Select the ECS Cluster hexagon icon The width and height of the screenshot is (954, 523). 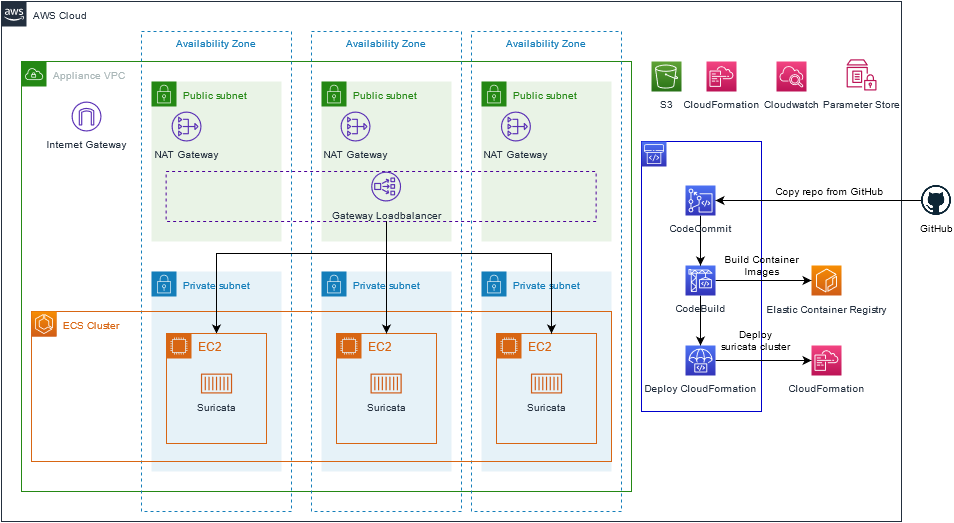point(44,324)
